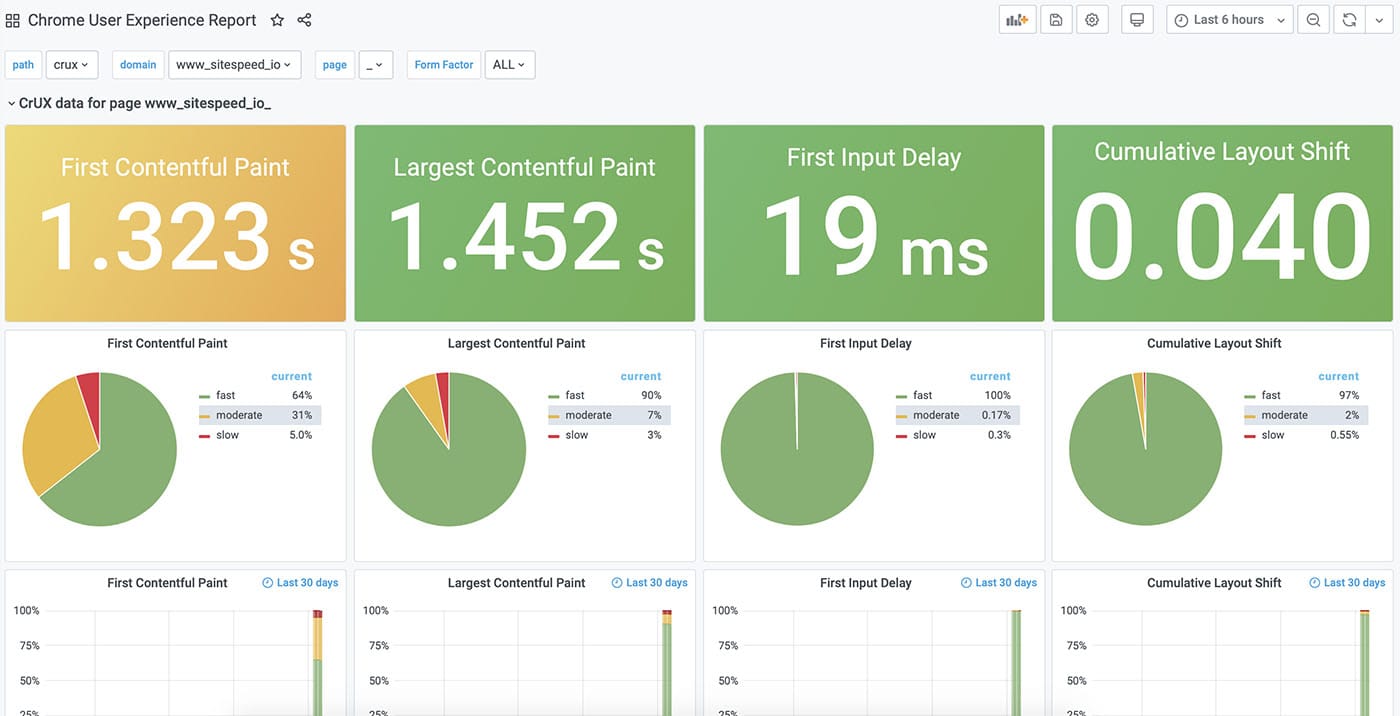Image resolution: width=1400 pixels, height=716 pixels.
Task: Open First Contentful Paint bar chart title menu
Action: click(x=167, y=583)
